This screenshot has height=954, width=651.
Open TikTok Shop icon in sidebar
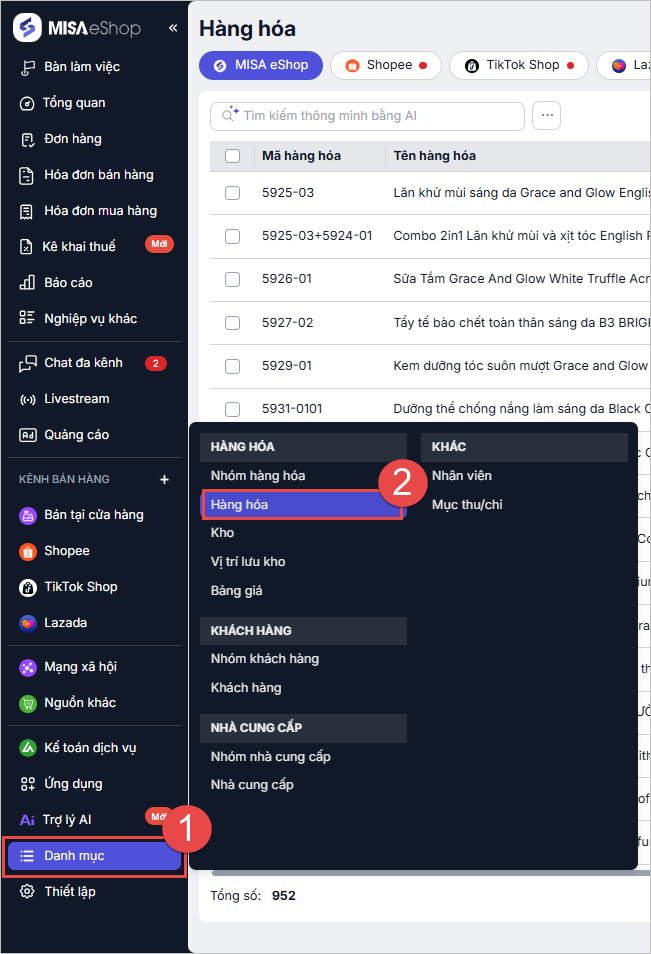tap(28, 588)
